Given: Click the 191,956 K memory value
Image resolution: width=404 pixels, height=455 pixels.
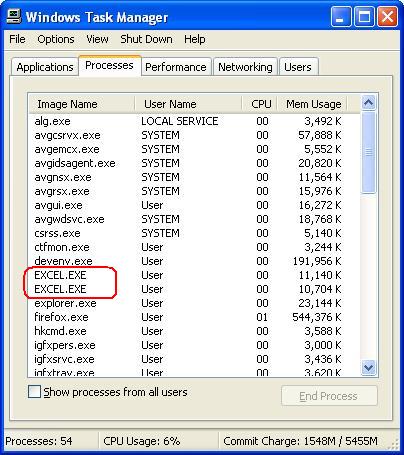Looking at the screenshot, I should pyautogui.click(x=317, y=261).
